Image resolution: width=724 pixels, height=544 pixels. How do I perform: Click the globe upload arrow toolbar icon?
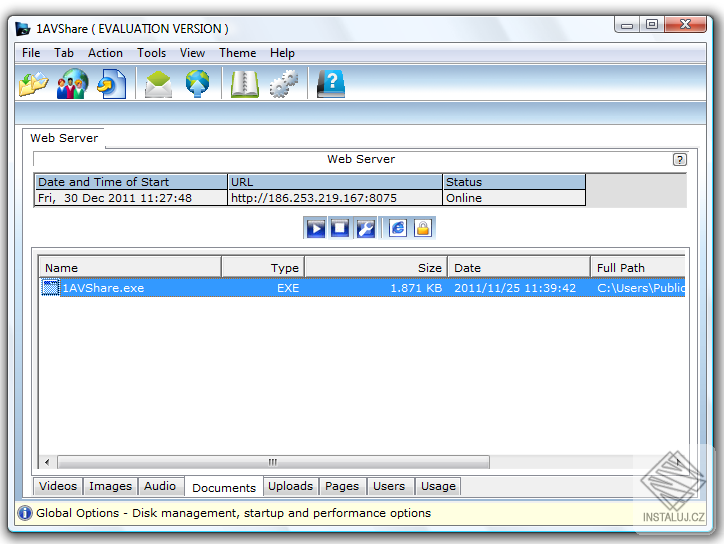pos(198,84)
